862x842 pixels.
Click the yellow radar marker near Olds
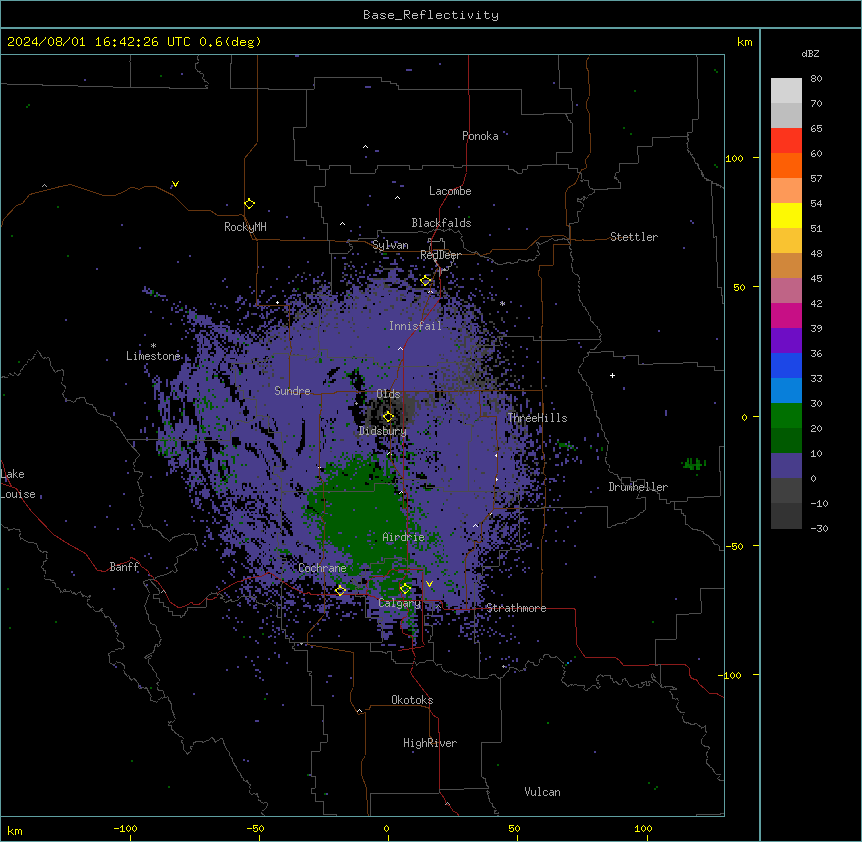[388, 416]
